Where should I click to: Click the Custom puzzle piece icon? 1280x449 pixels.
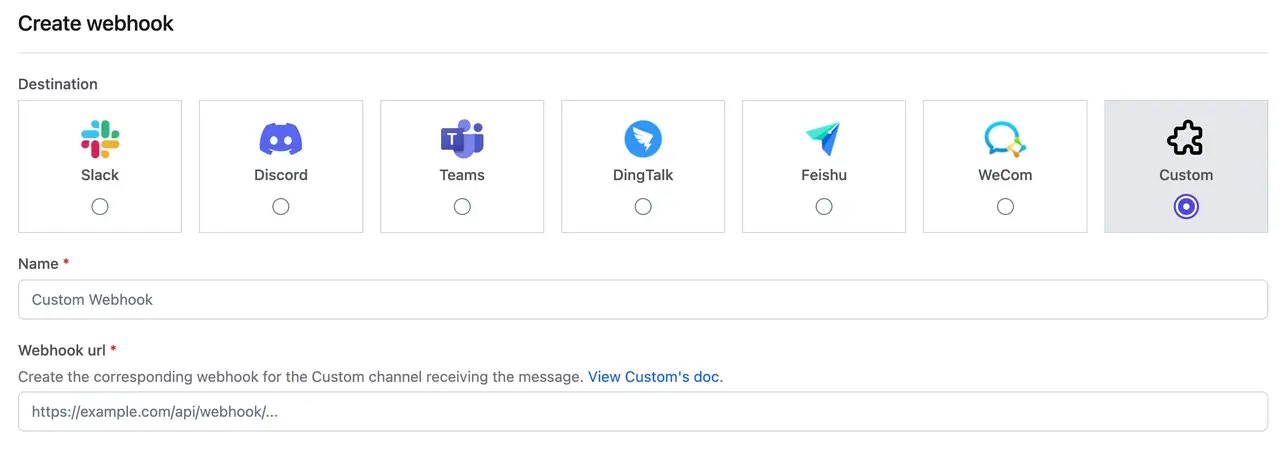pos(1186,139)
